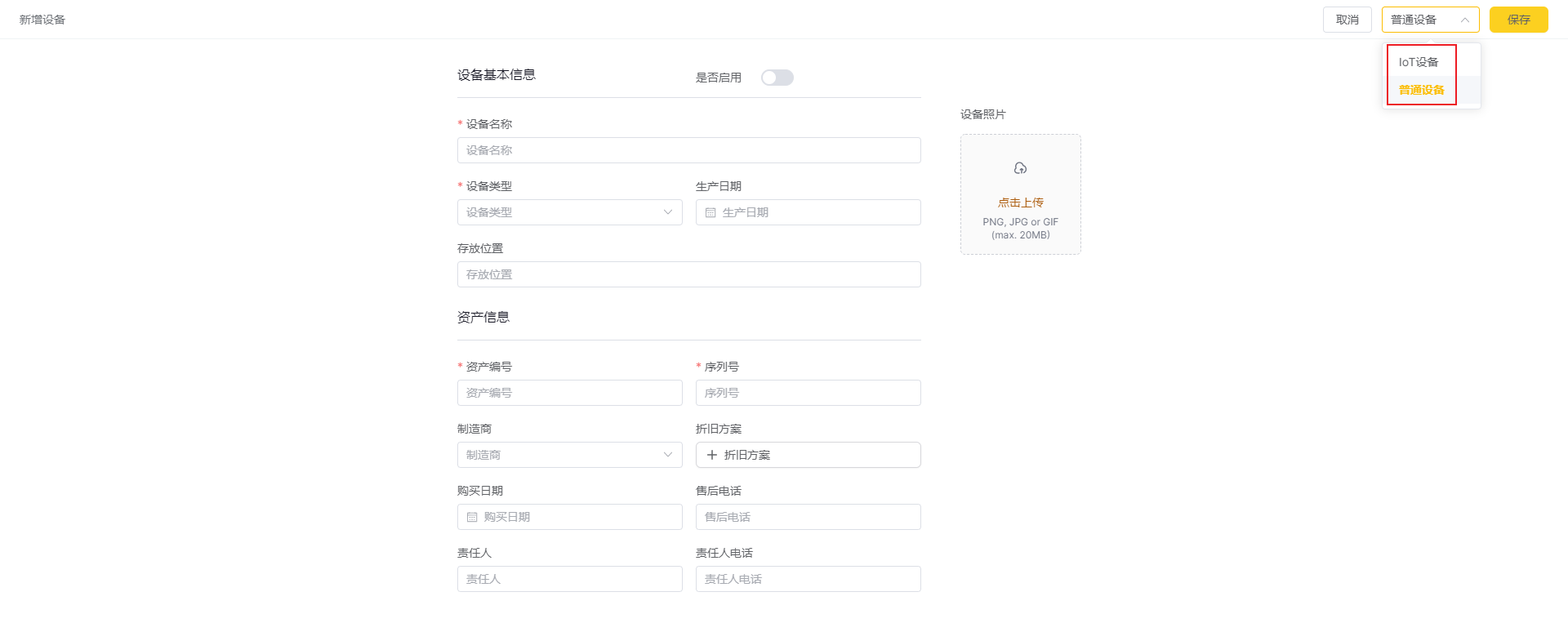Click the 设备基本信息 section heading
Screen dimensions: 1568x632
[497, 75]
